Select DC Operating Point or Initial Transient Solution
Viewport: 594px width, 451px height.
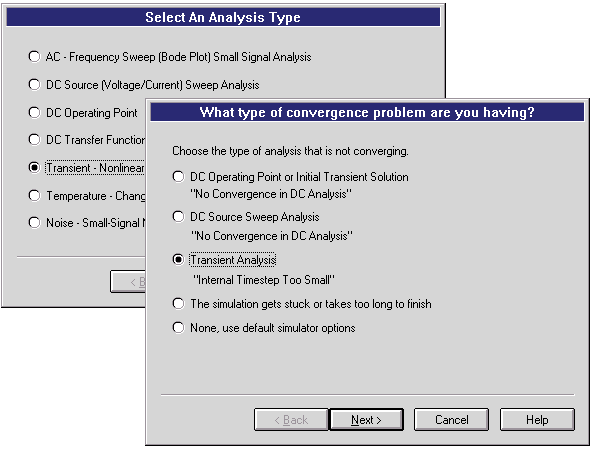click(178, 176)
